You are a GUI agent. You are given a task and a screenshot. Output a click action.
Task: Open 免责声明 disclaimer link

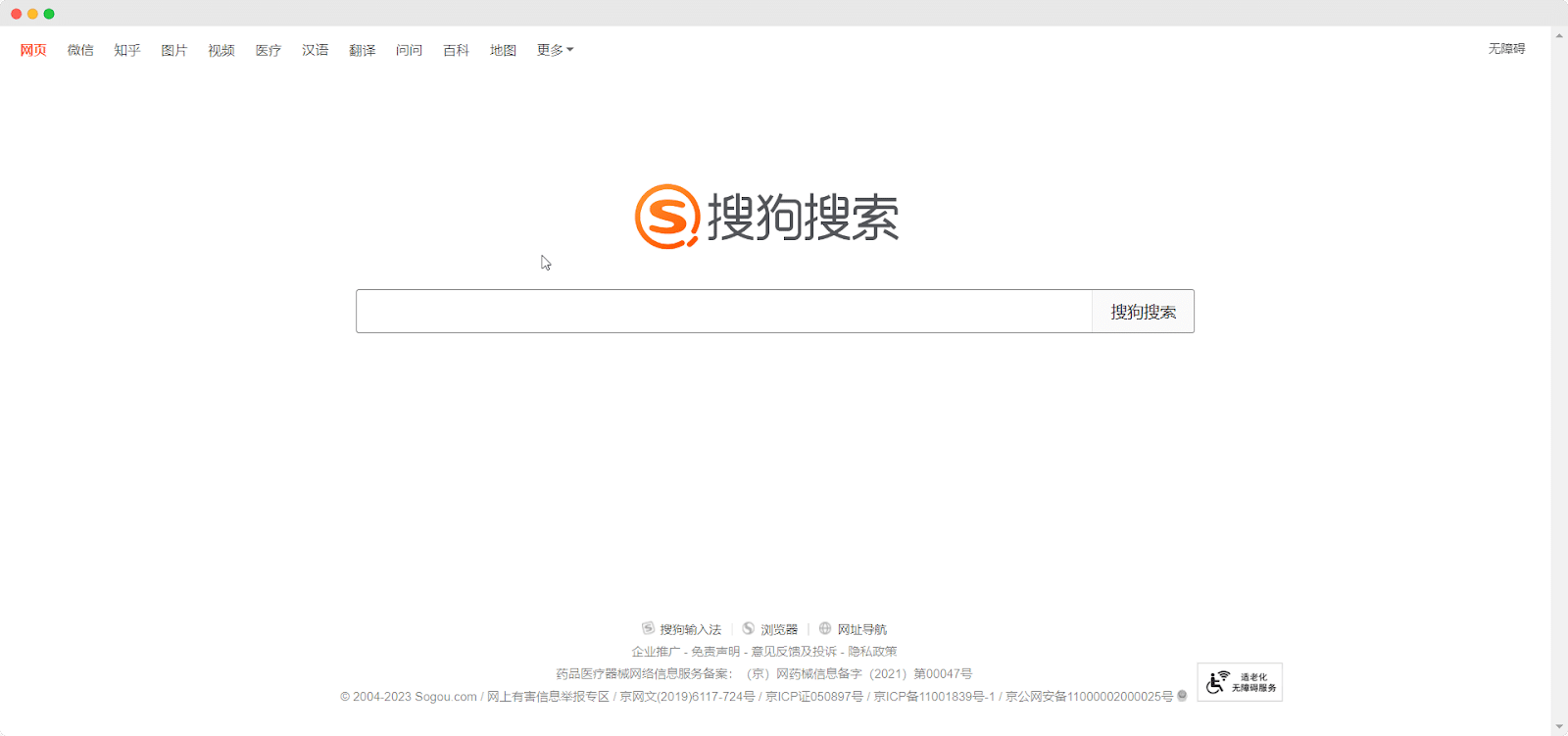point(715,652)
